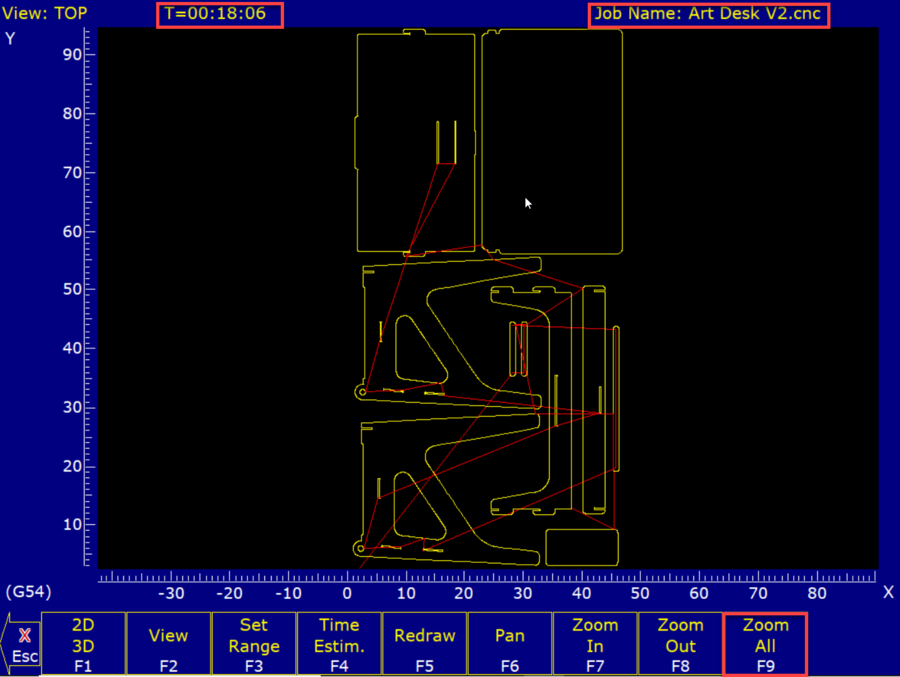Zoom Out using F8

pos(680,643)
